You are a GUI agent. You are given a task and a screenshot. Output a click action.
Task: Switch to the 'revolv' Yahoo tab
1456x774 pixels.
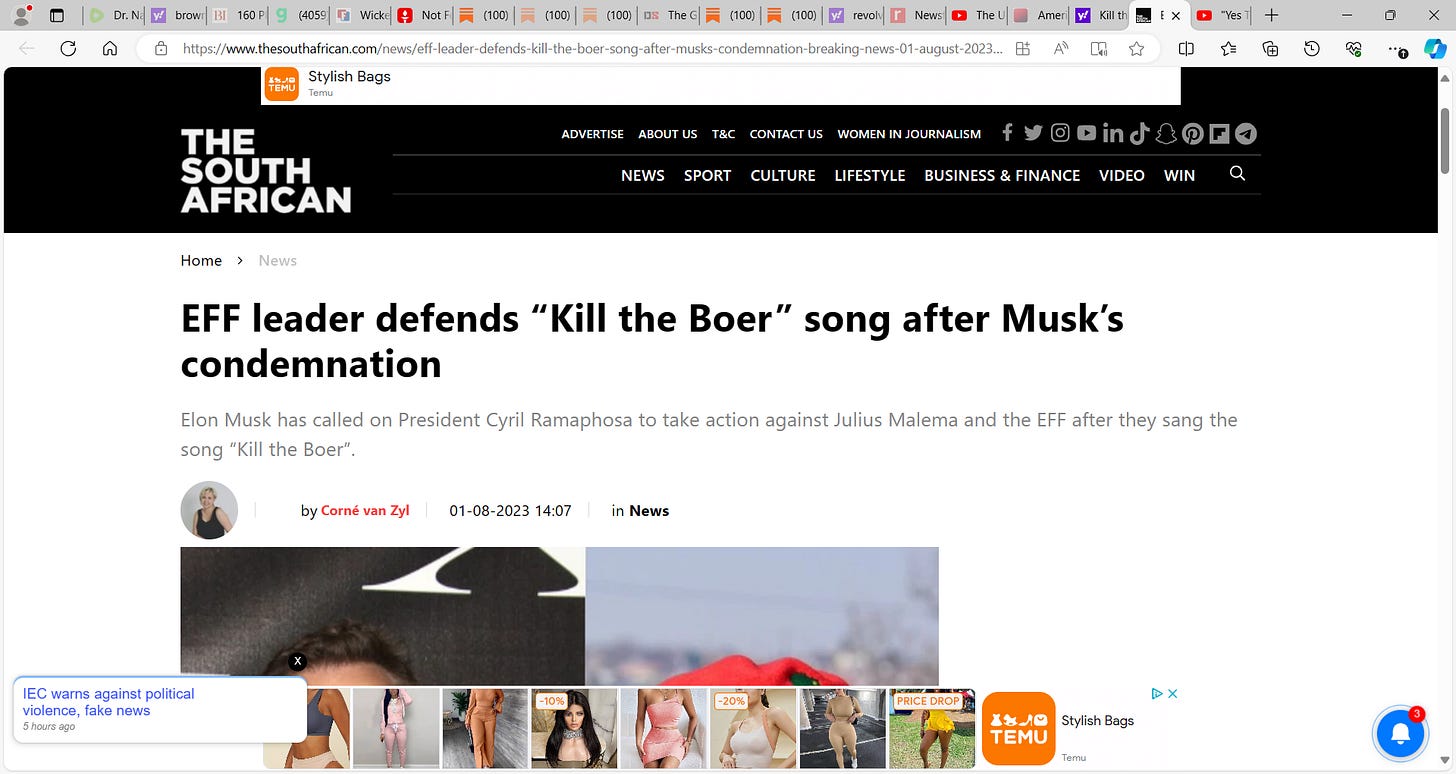click(x=854, y=15)
